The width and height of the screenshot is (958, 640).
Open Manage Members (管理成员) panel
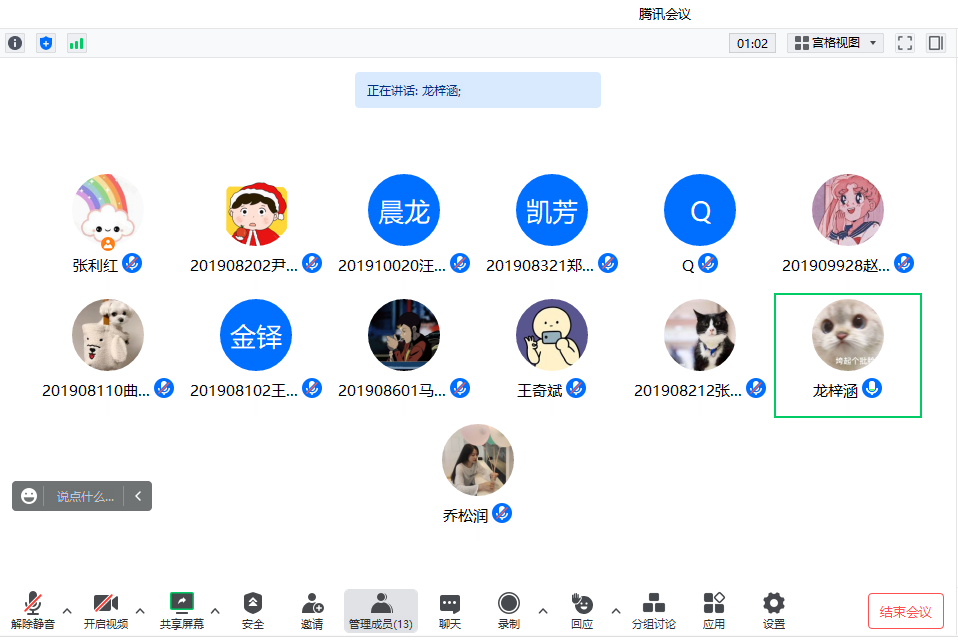pos(381,610)
